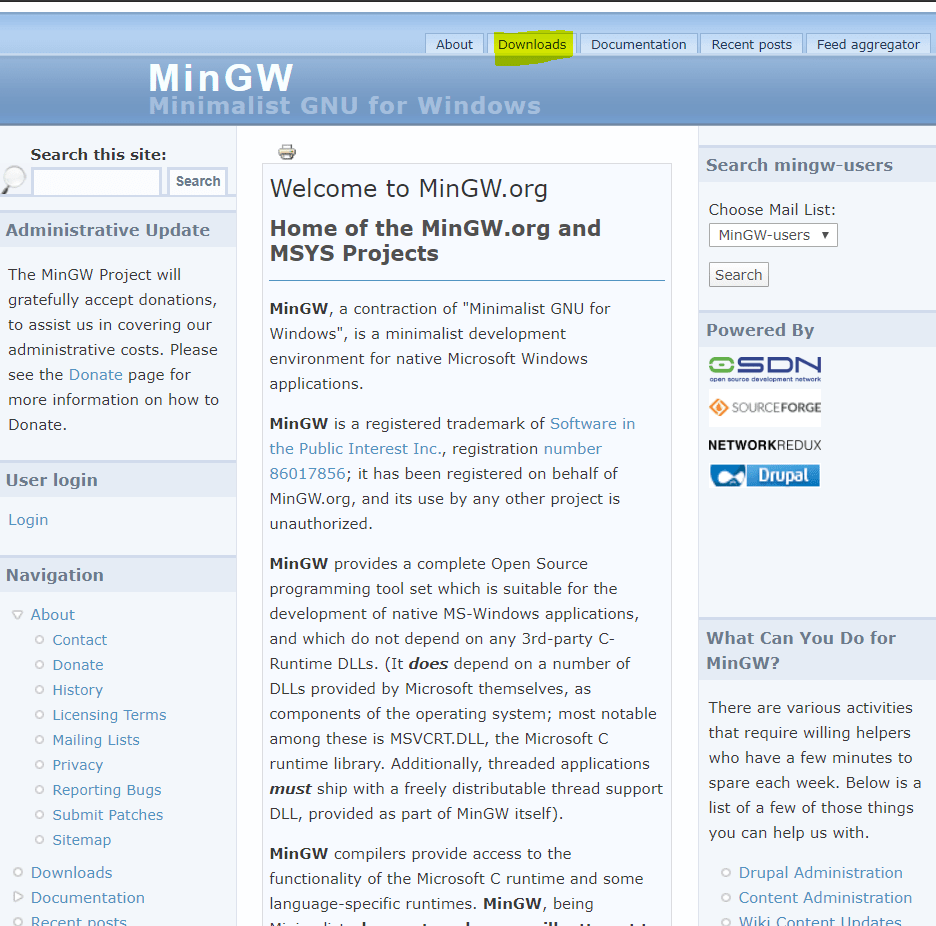Image resolution: width=936 pixels, height=926 pixels.
Task: Open Documentation in the Navigation sidebar
Action: tap(88, 898)
